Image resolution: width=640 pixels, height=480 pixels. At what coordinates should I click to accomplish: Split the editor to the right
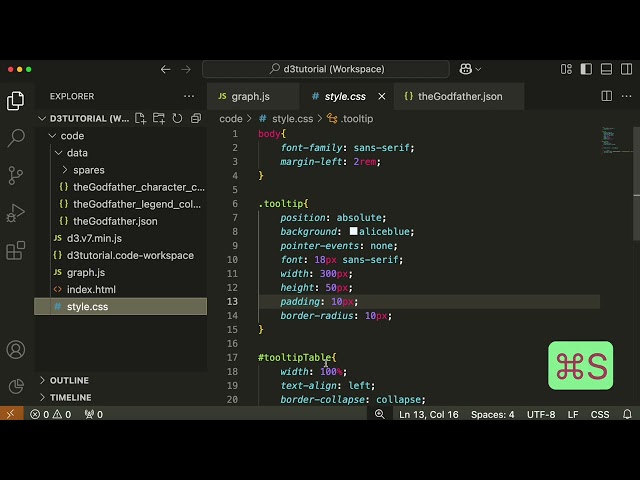(607, 96)
